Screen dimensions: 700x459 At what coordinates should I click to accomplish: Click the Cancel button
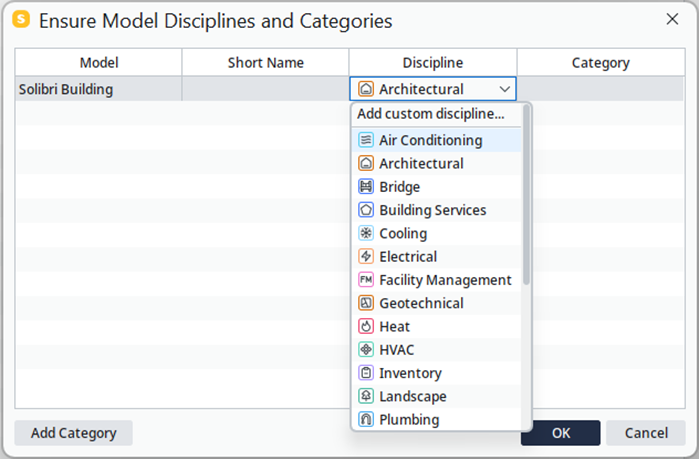pos(646,433)
